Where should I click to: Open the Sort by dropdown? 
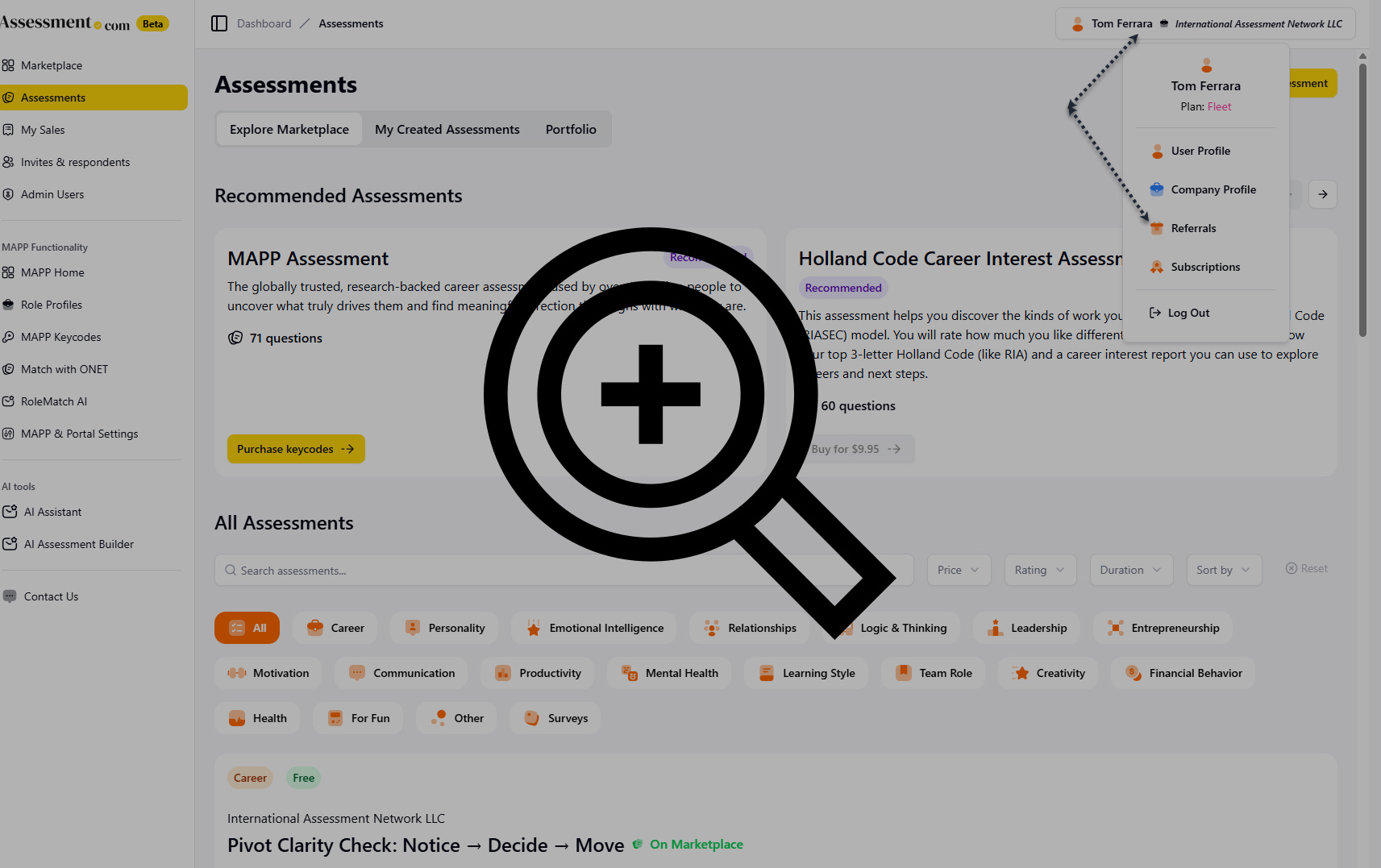tap(1224, 570)
